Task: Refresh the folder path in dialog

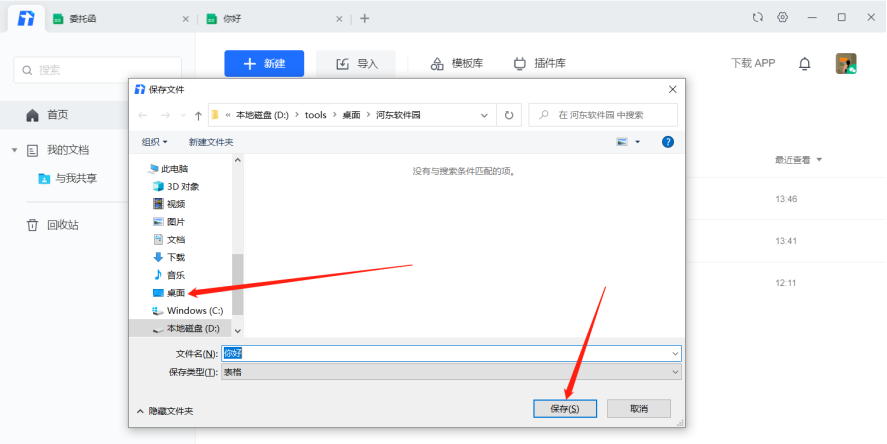Action: coord(511,115)
